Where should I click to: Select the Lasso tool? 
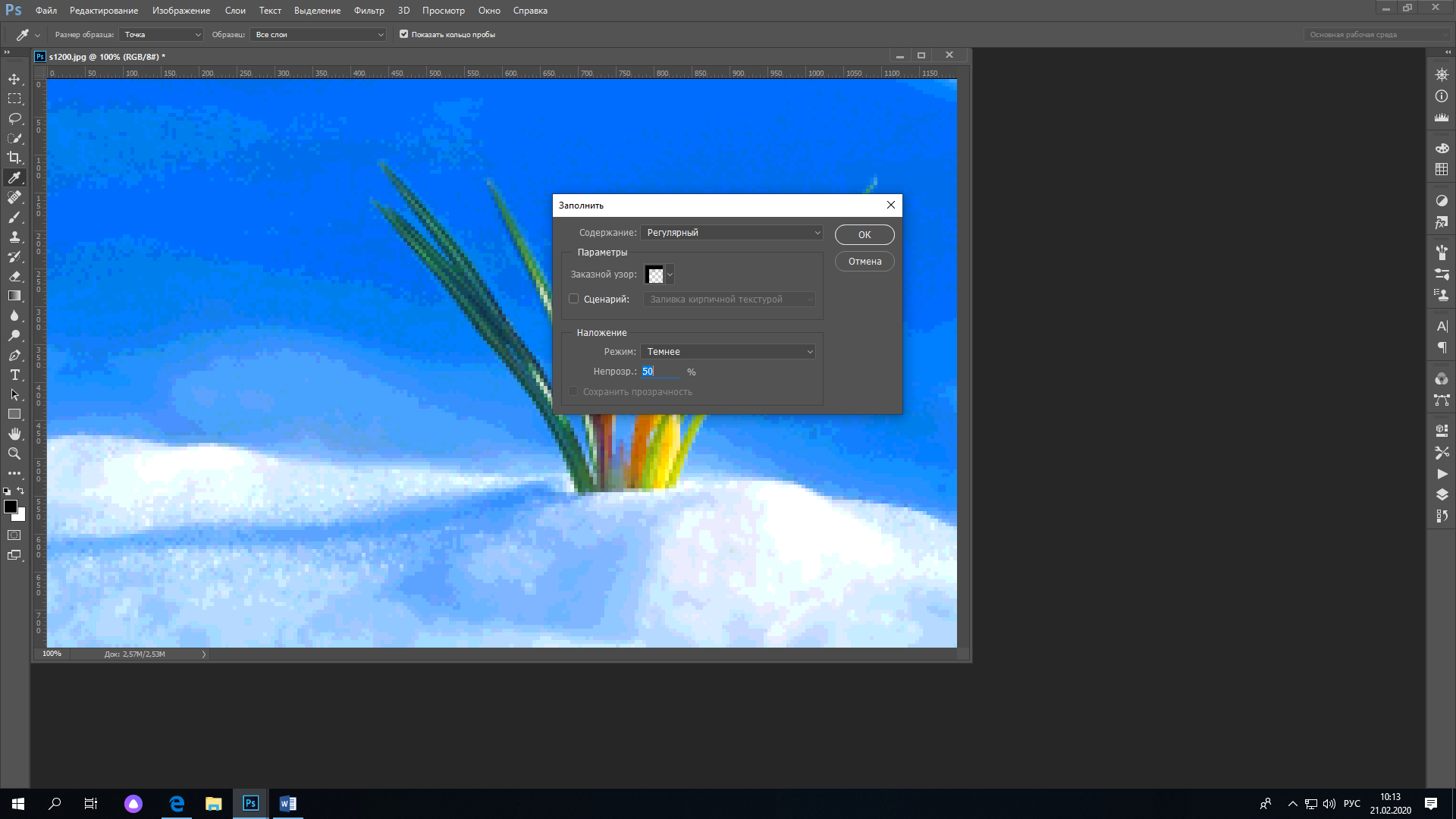pyautogui.click(x=14, y=118)
